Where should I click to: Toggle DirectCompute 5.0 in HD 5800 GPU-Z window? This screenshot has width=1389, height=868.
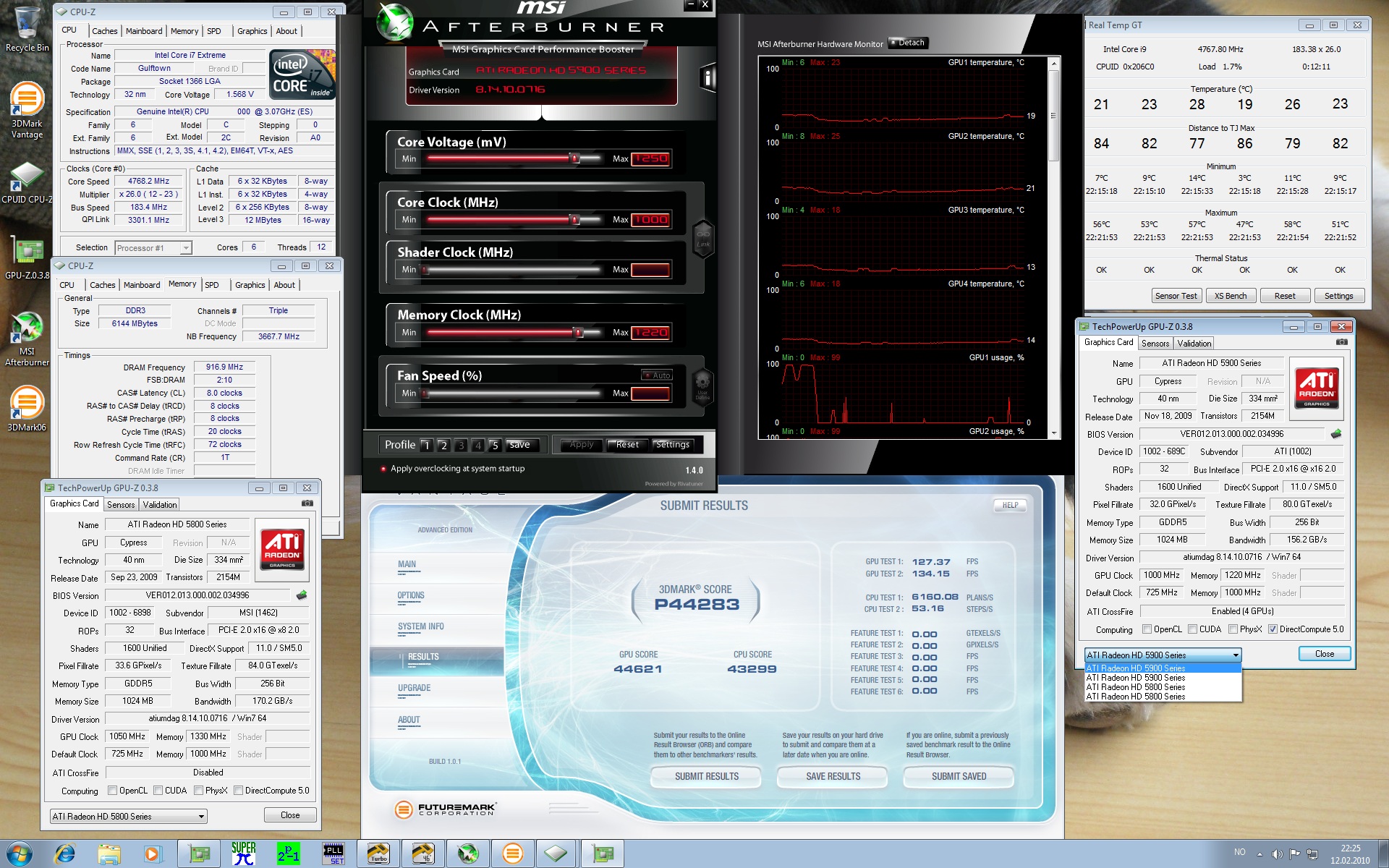pyautogui.click(x=238, y=791)
